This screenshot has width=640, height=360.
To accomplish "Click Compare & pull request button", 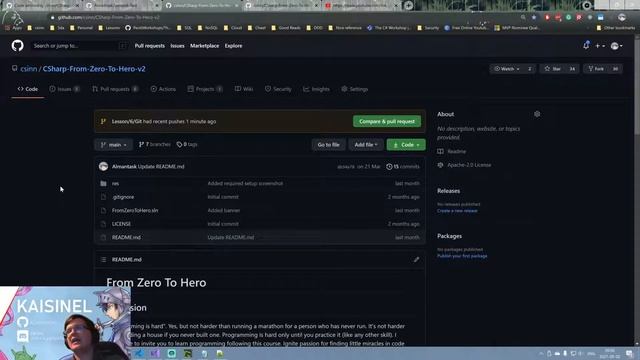I will click(387, 121).
